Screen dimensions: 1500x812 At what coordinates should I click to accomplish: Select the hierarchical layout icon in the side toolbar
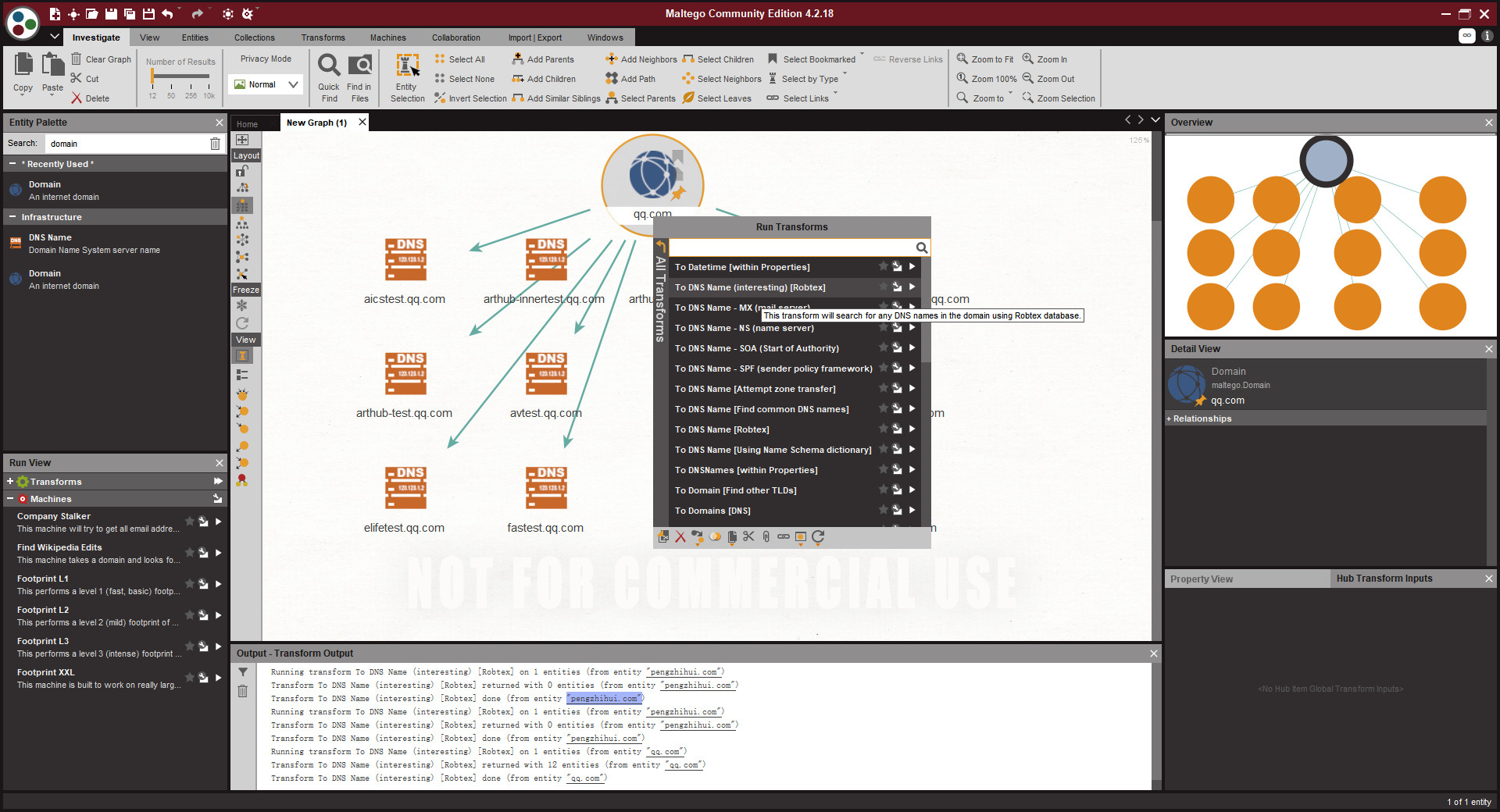pyautogui.click(x=242, y=223)
